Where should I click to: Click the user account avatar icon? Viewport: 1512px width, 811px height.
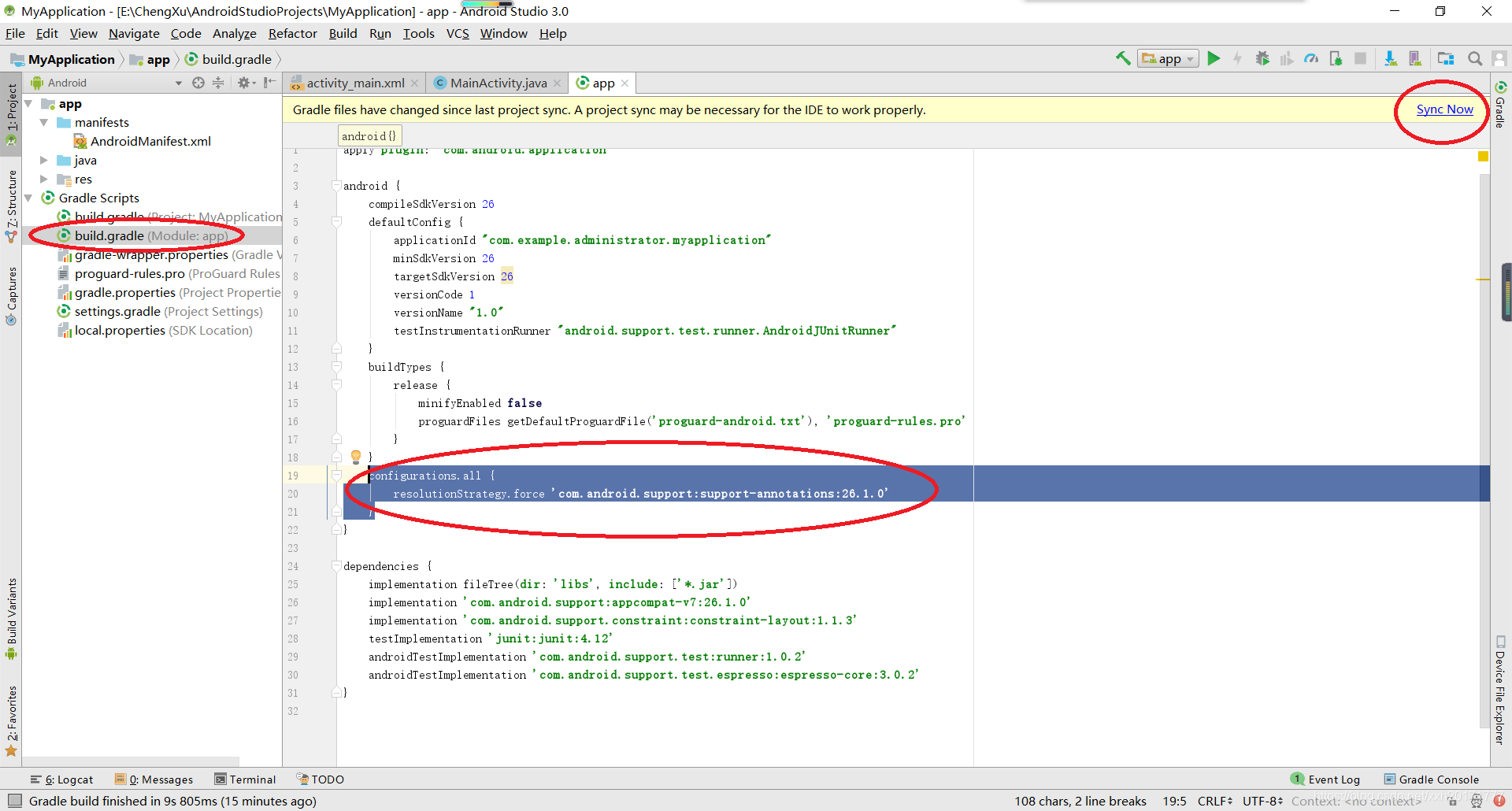click(1499, 58)
